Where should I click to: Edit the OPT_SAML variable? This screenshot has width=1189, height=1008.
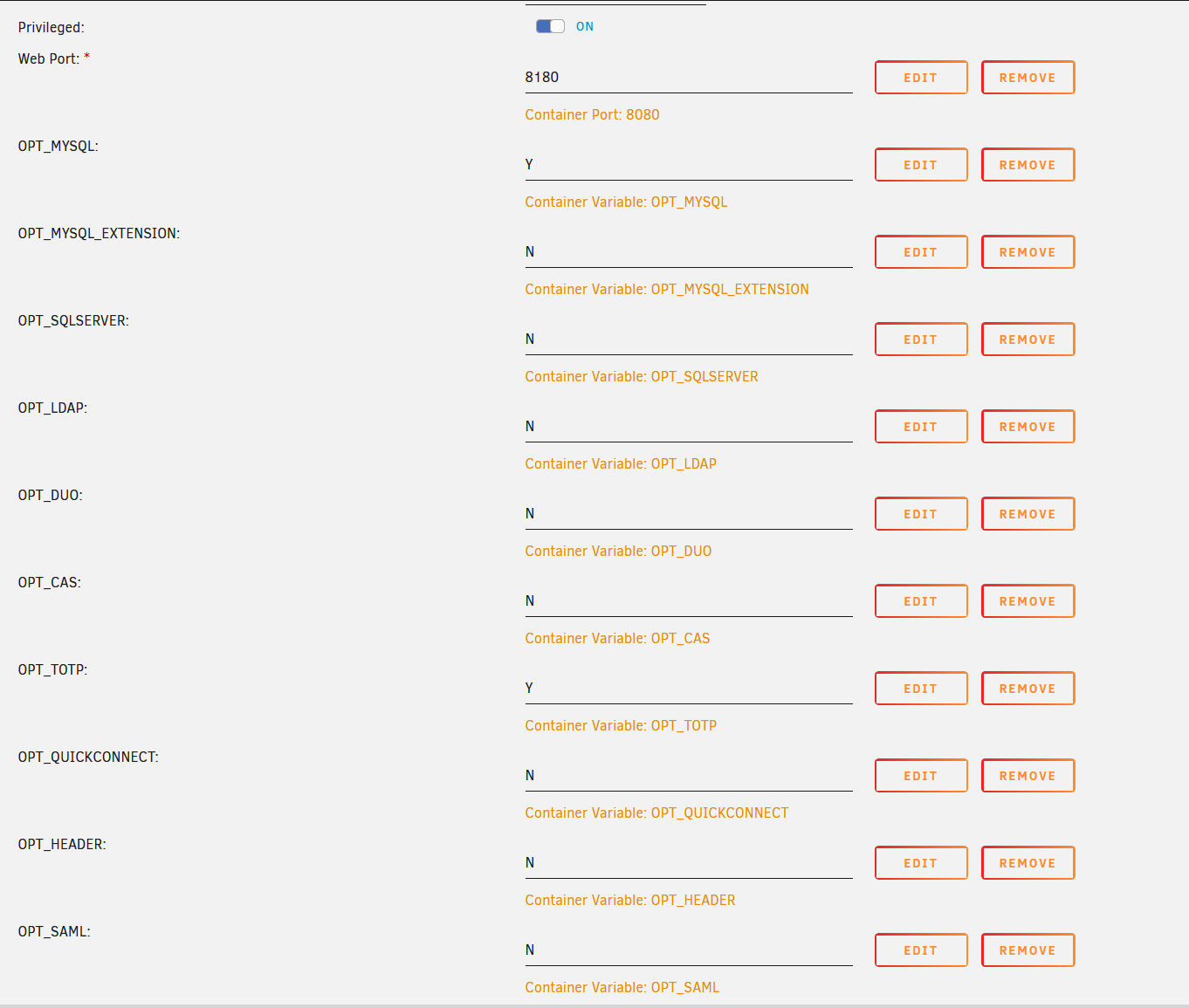pyautogui.click(x=921, y=950)
